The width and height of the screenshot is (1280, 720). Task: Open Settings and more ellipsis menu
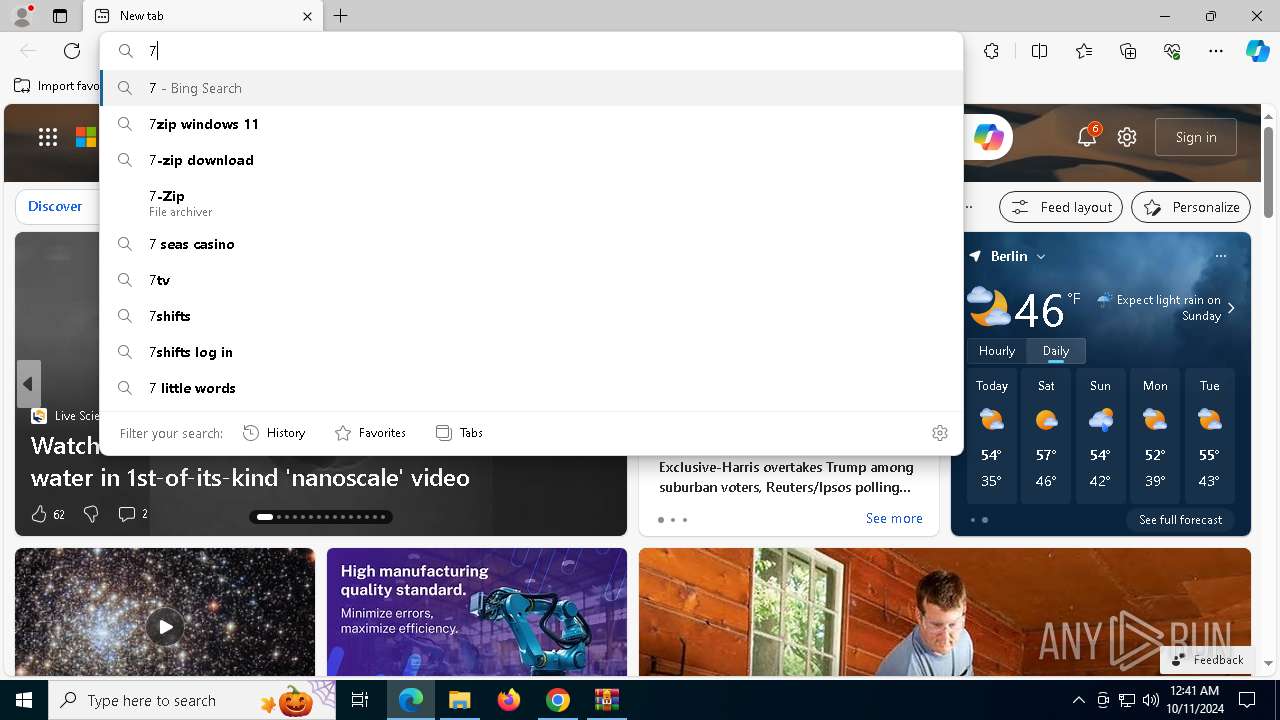pyautogui.click(x=1216, y=51)
